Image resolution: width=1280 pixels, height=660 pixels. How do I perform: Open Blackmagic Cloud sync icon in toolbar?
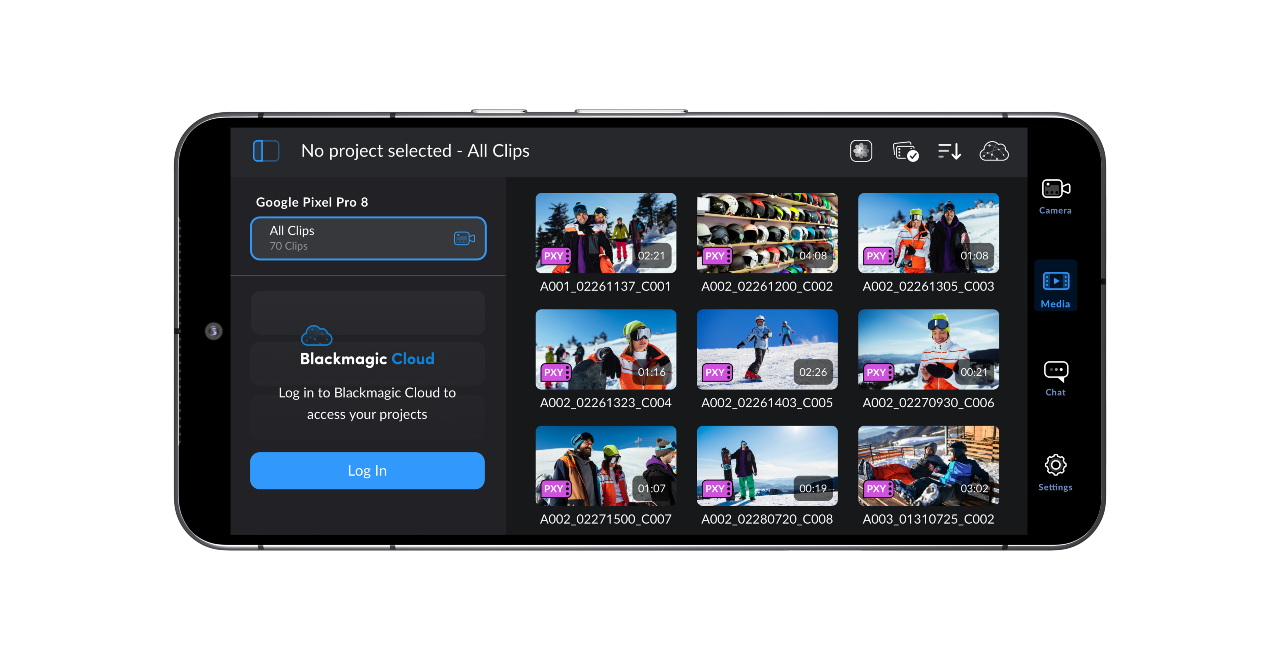[x=994, y=150]
